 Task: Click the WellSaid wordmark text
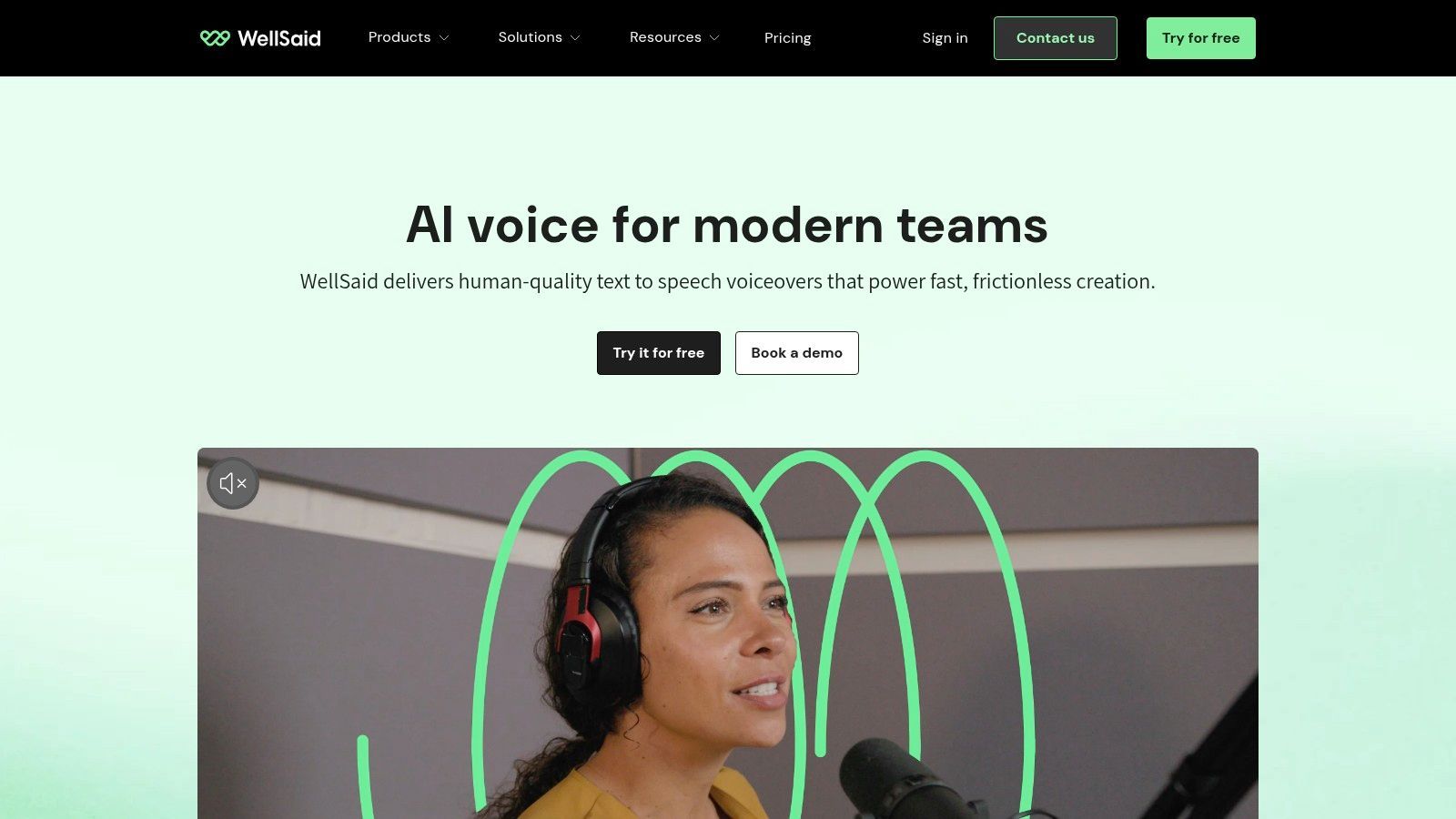278,38
